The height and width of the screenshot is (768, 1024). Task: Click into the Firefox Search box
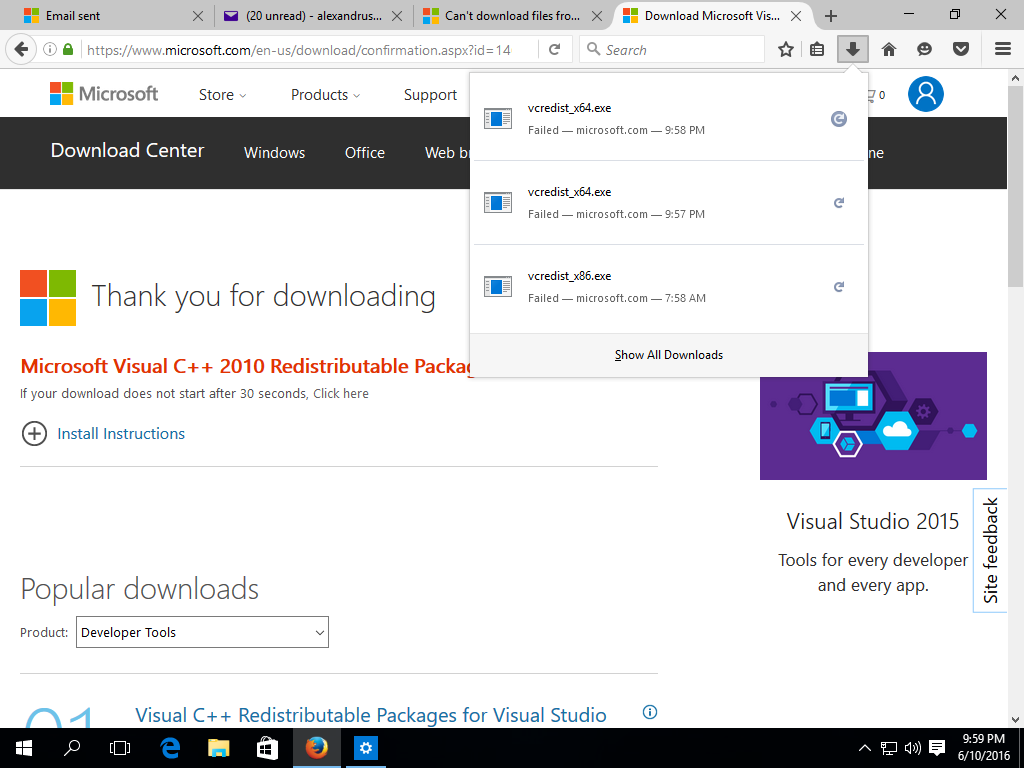click(671, 50)
